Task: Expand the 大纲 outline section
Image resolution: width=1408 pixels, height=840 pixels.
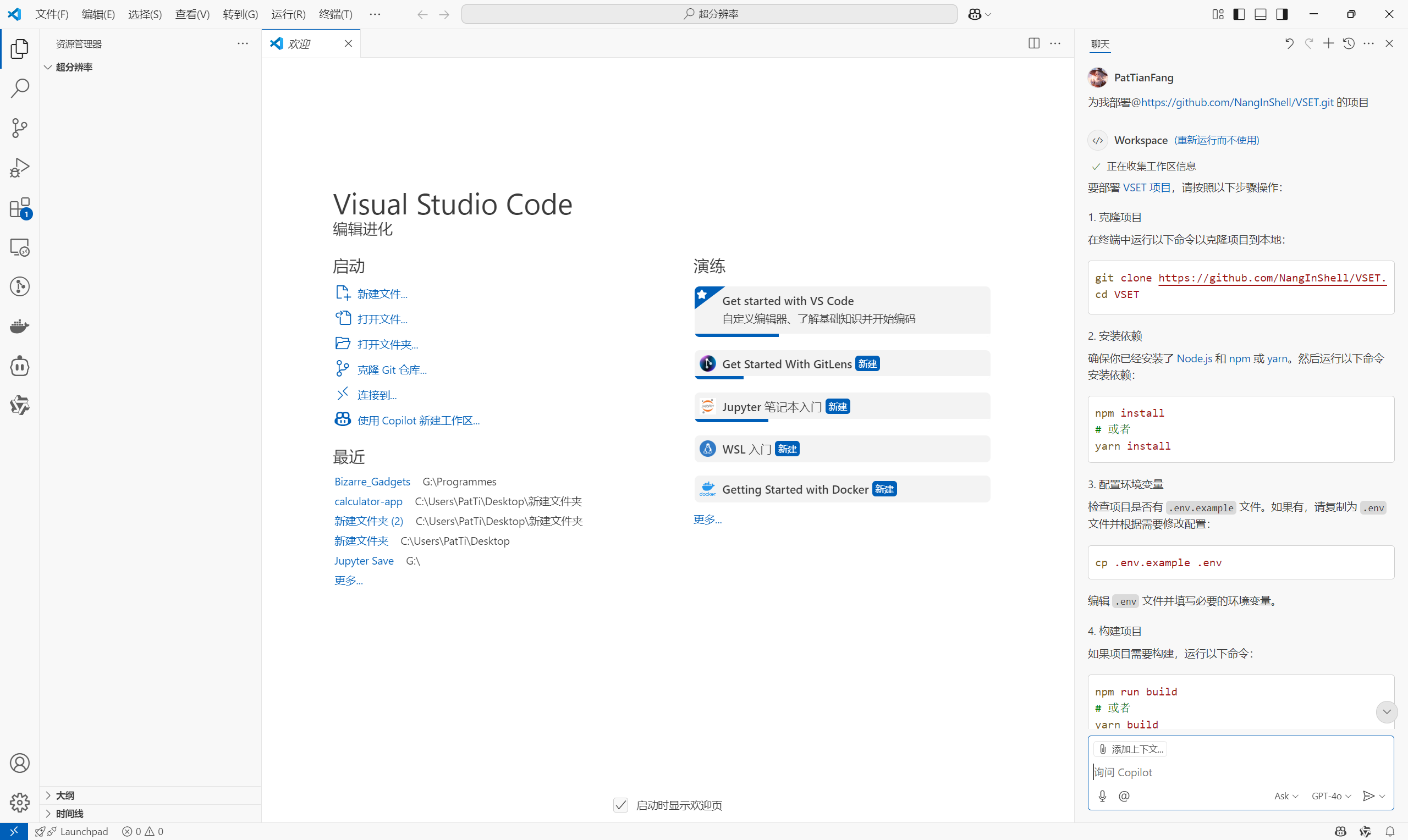Action: click(150, 795)
